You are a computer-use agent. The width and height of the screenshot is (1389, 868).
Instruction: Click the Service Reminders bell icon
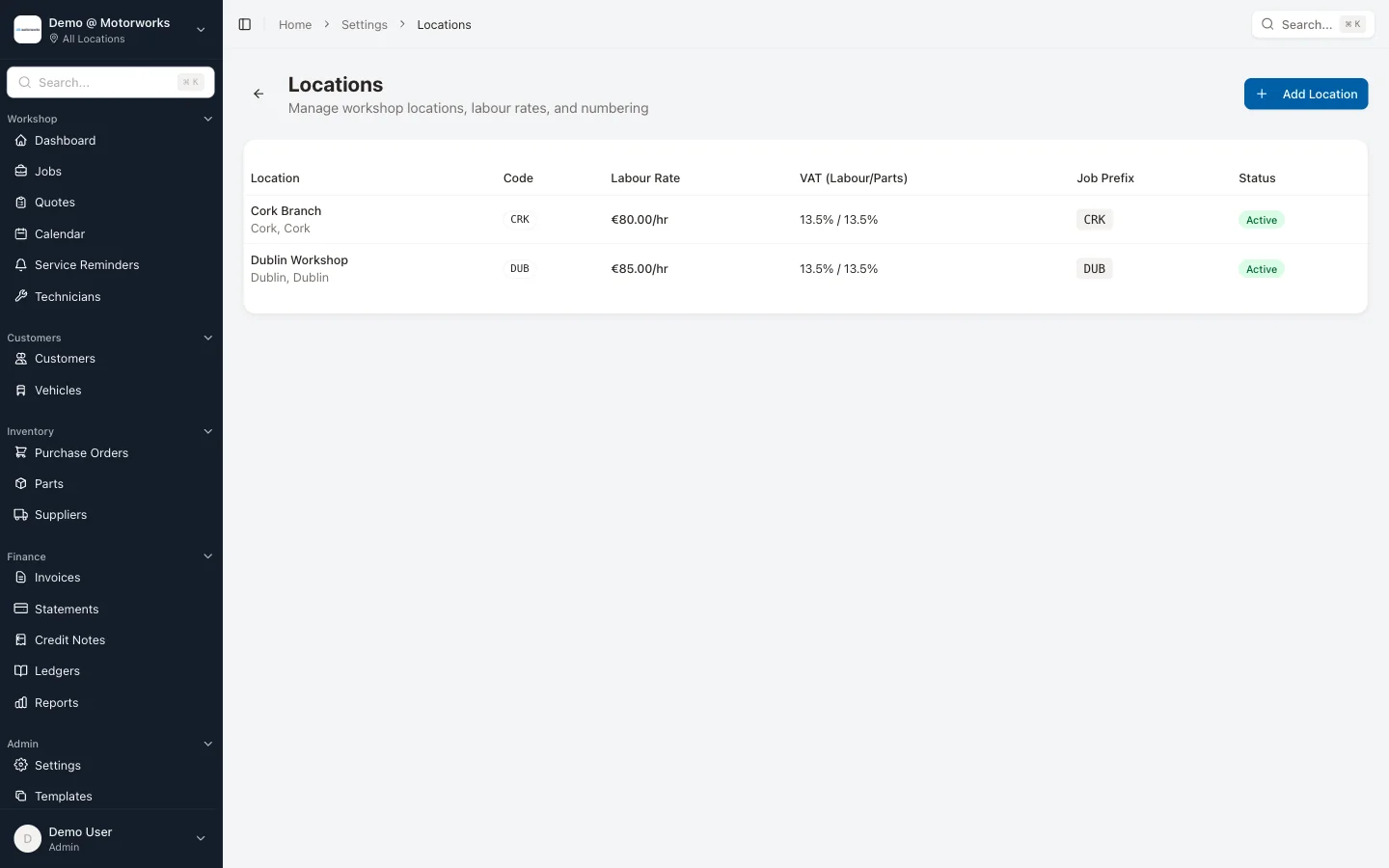pos(21,264)
